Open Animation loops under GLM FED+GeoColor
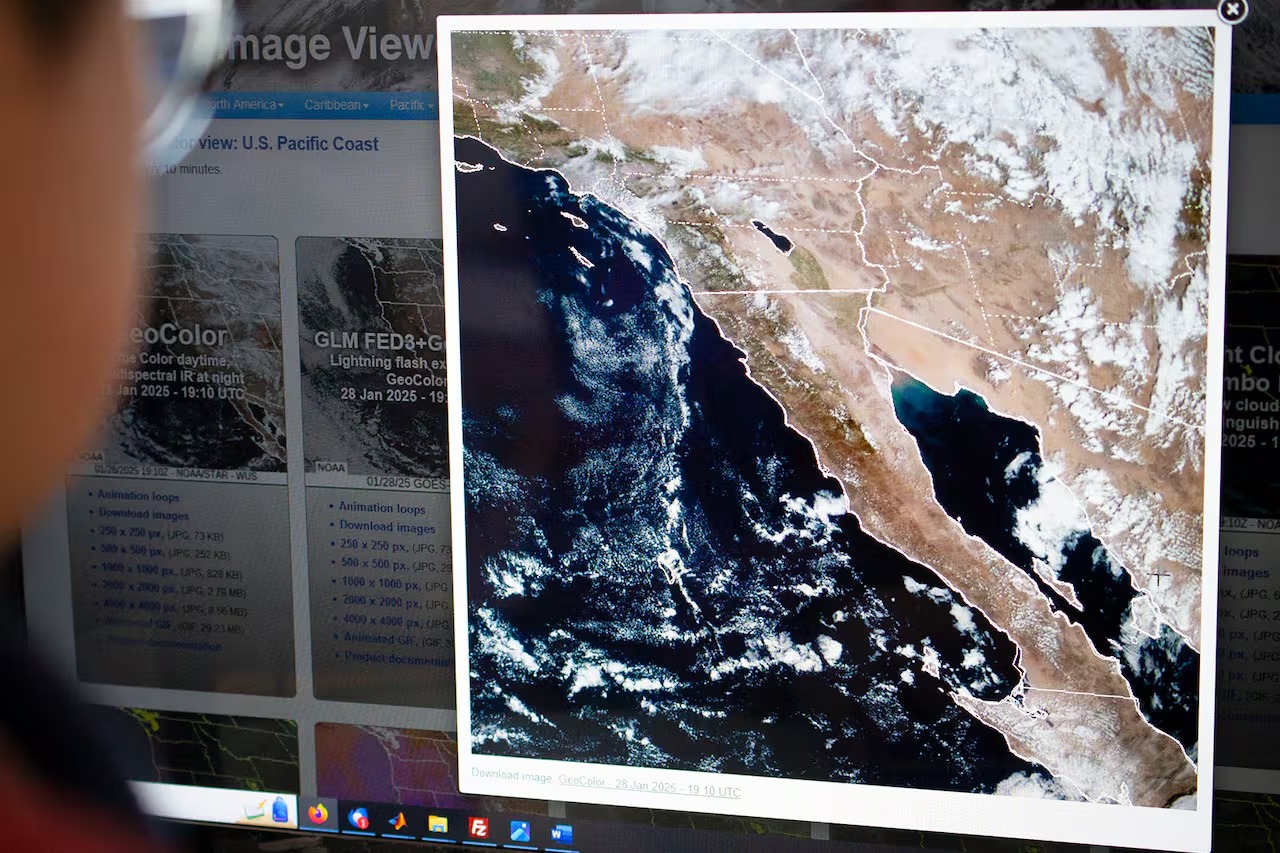 382,508
